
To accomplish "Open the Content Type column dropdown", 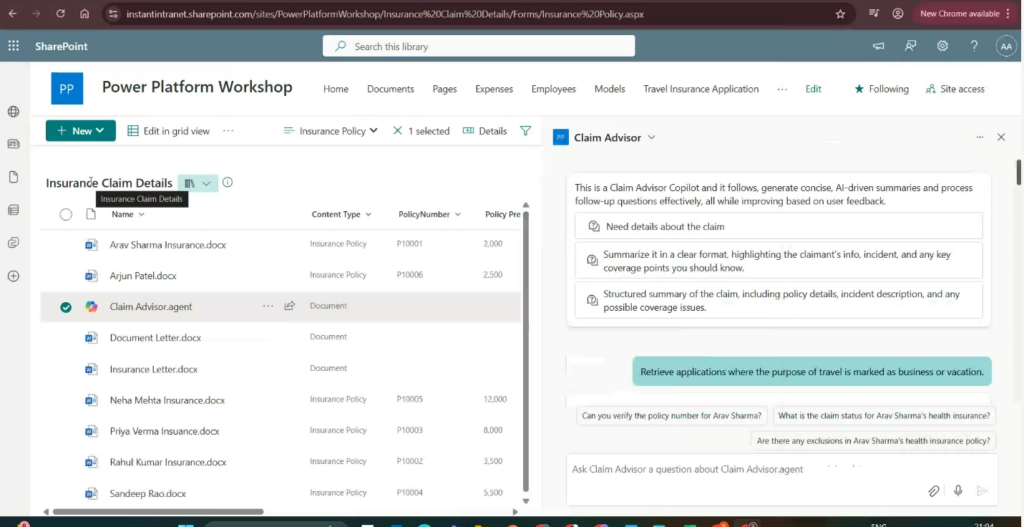I will 342,214.
